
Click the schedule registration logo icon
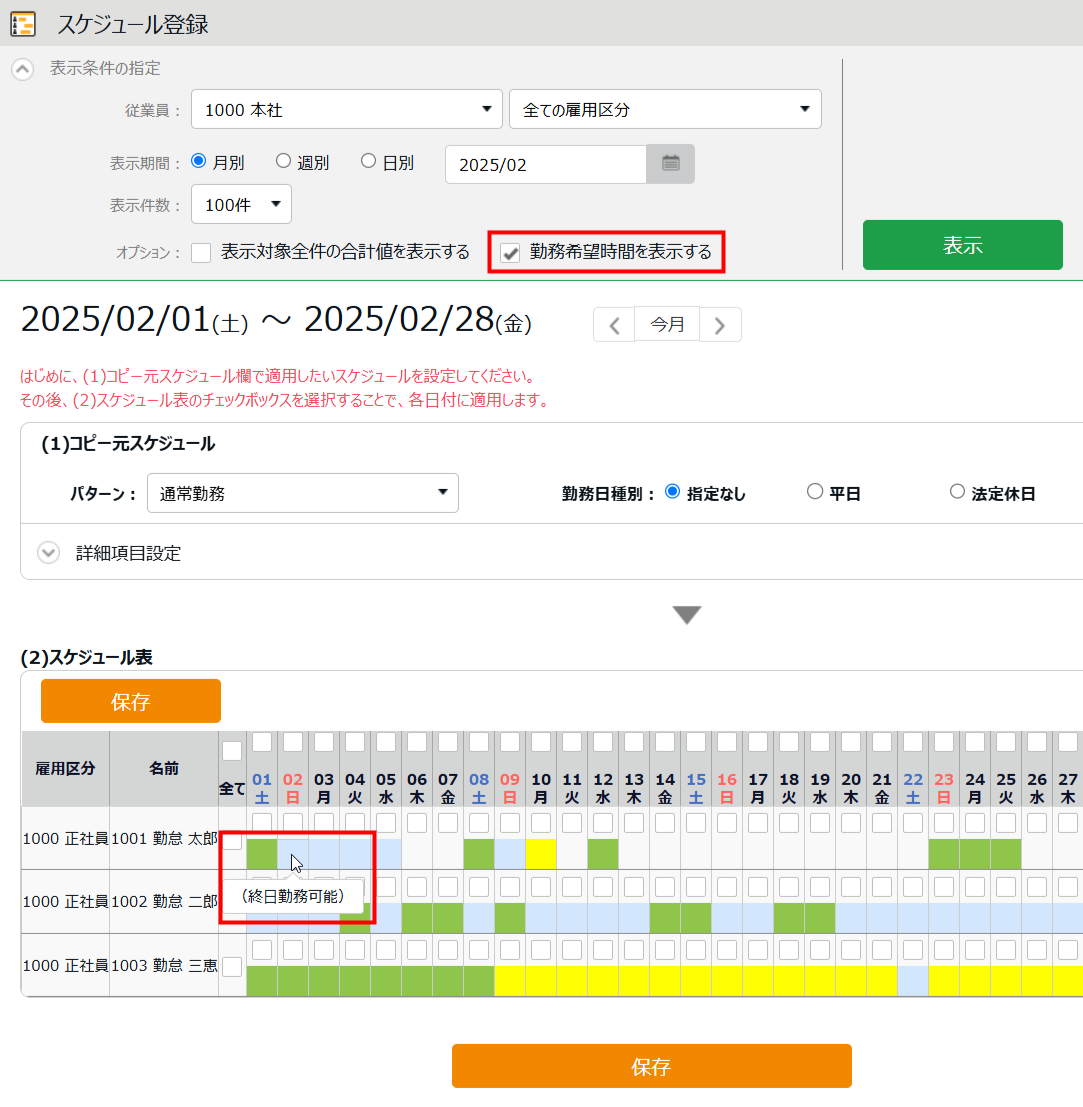pyautogui.click(x=23, y=24)
